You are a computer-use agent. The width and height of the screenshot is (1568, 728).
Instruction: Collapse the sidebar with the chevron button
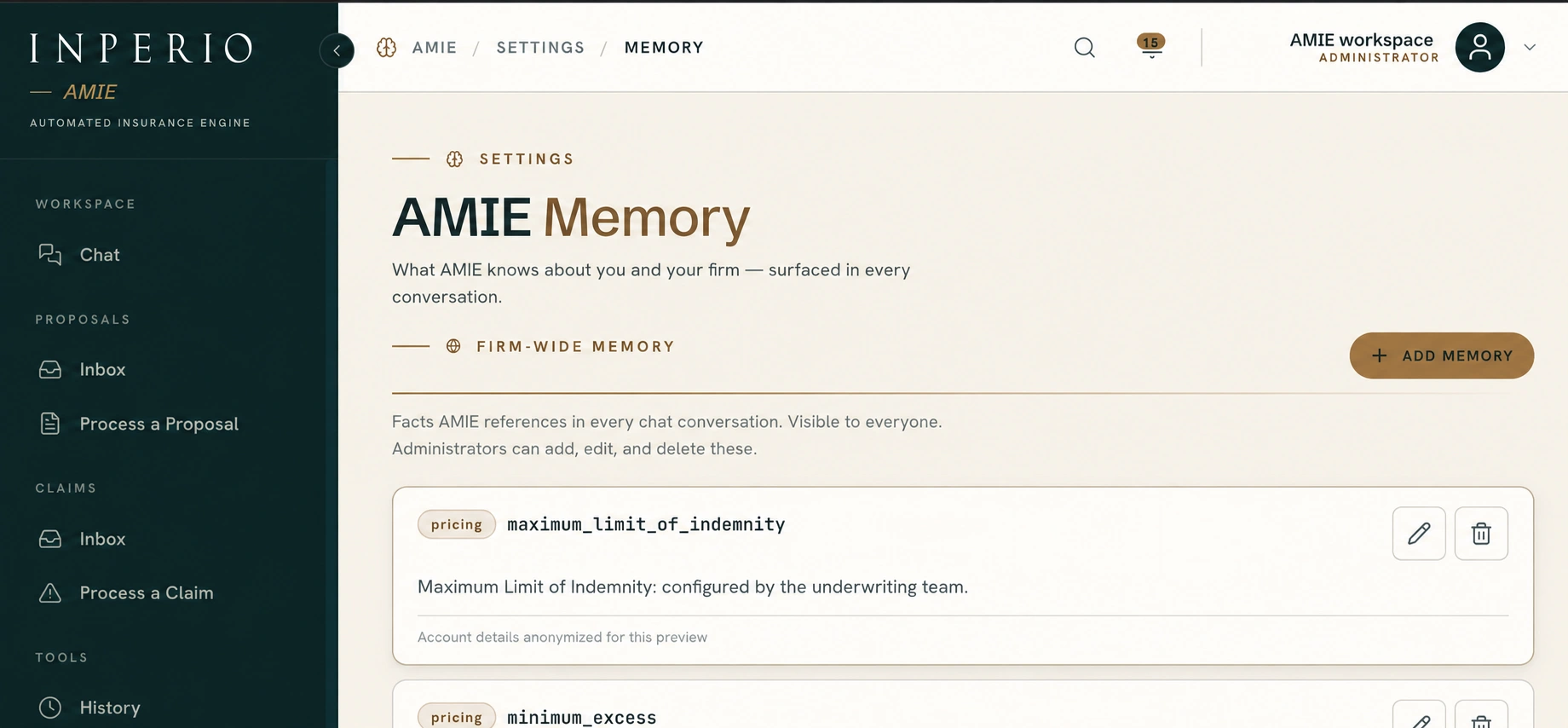(x=337, y=50)
